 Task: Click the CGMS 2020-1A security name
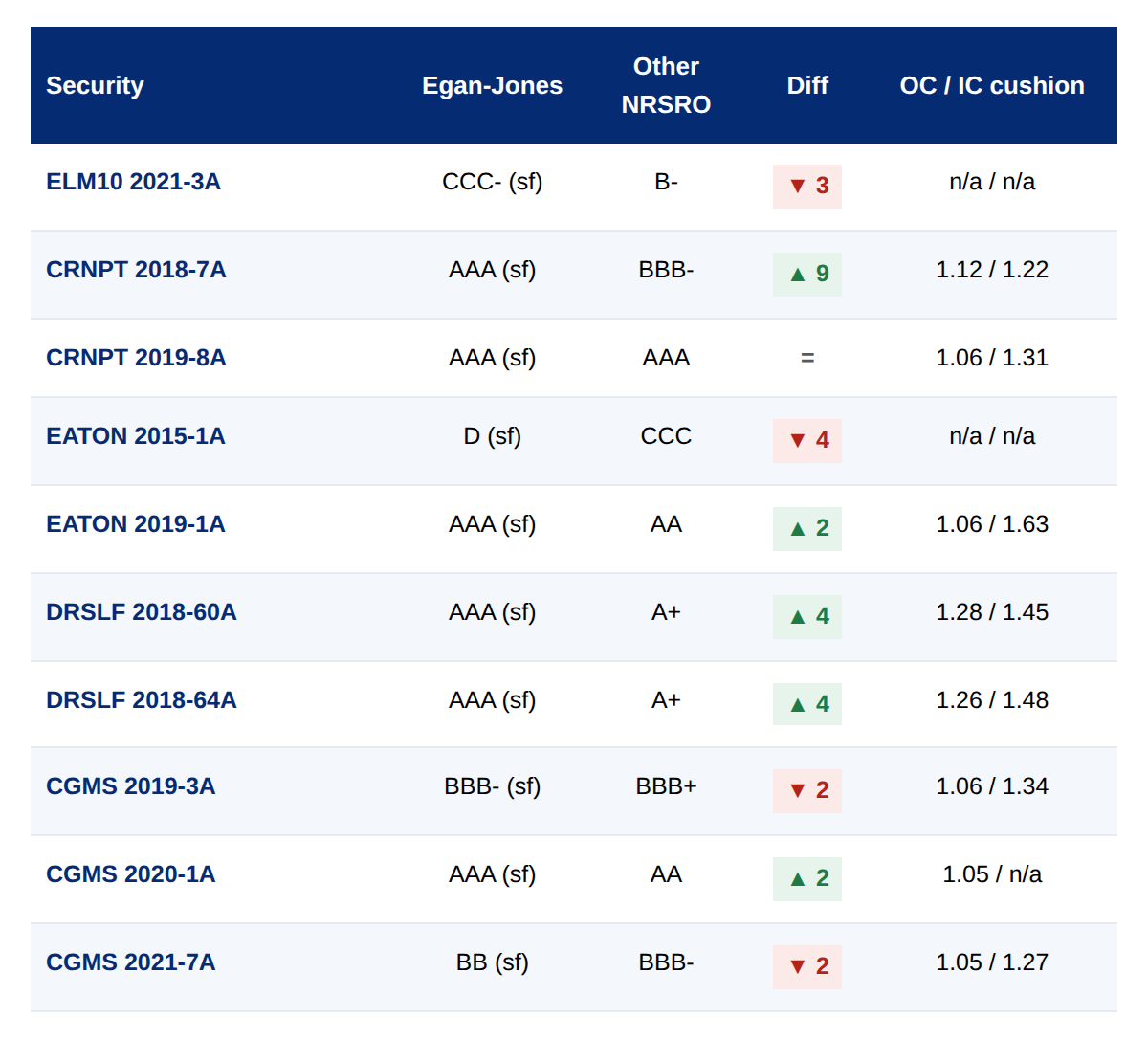pyautogui.click(x=130, y=874)
